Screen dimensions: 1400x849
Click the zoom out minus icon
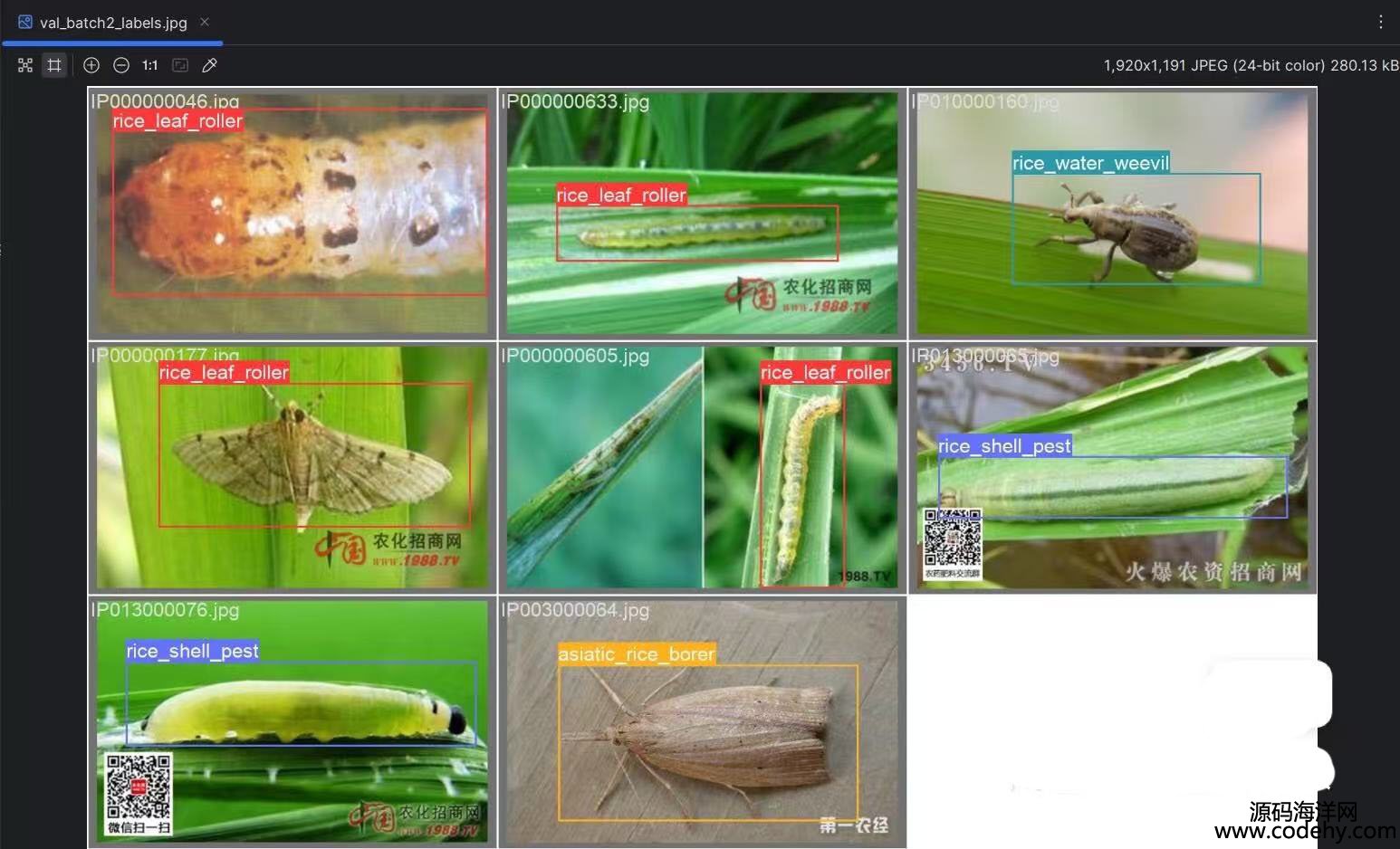point(121,65)
